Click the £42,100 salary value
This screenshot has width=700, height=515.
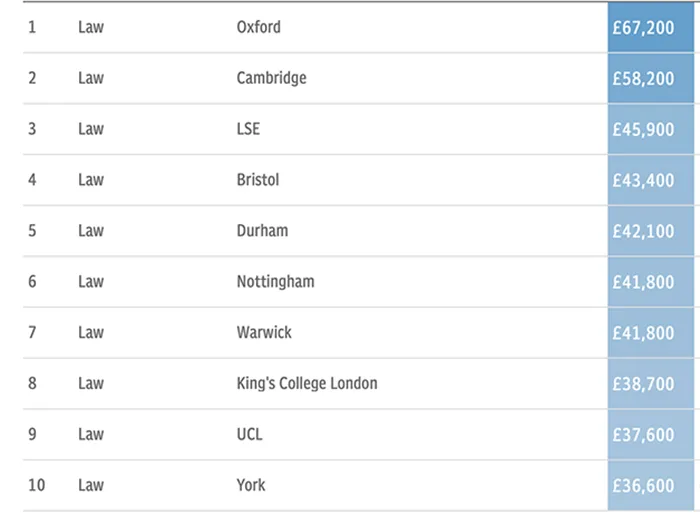[643, 231]
